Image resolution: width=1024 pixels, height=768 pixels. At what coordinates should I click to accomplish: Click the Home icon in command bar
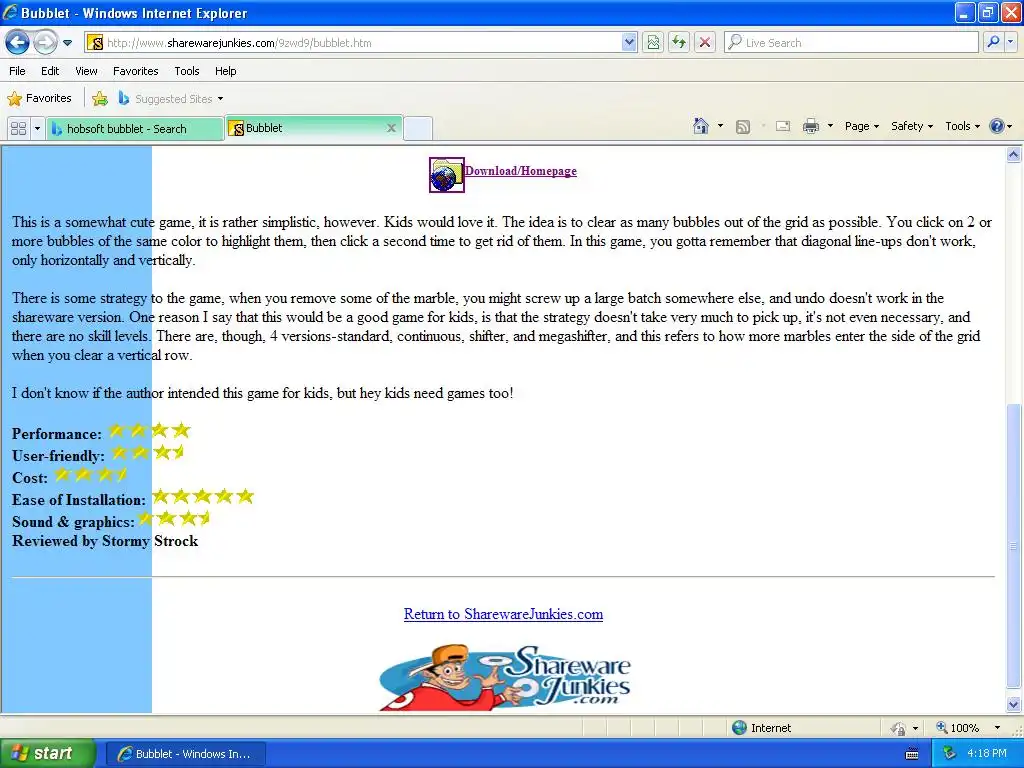[701, 126]
